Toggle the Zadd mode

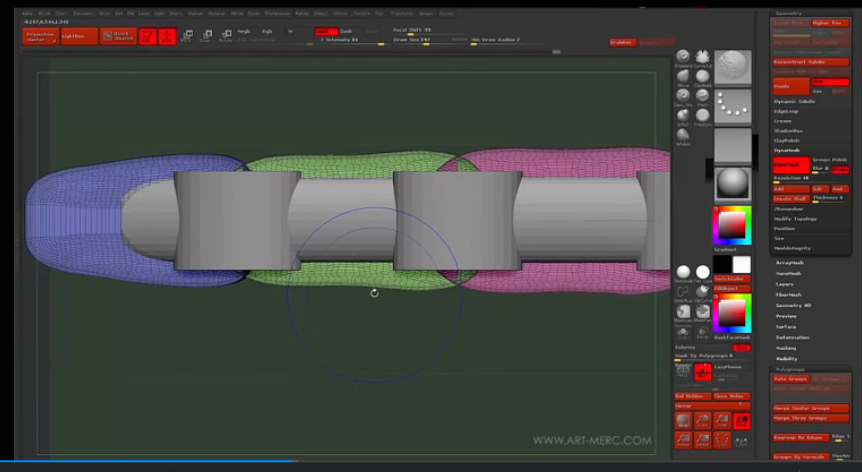(x=325, y=31)
